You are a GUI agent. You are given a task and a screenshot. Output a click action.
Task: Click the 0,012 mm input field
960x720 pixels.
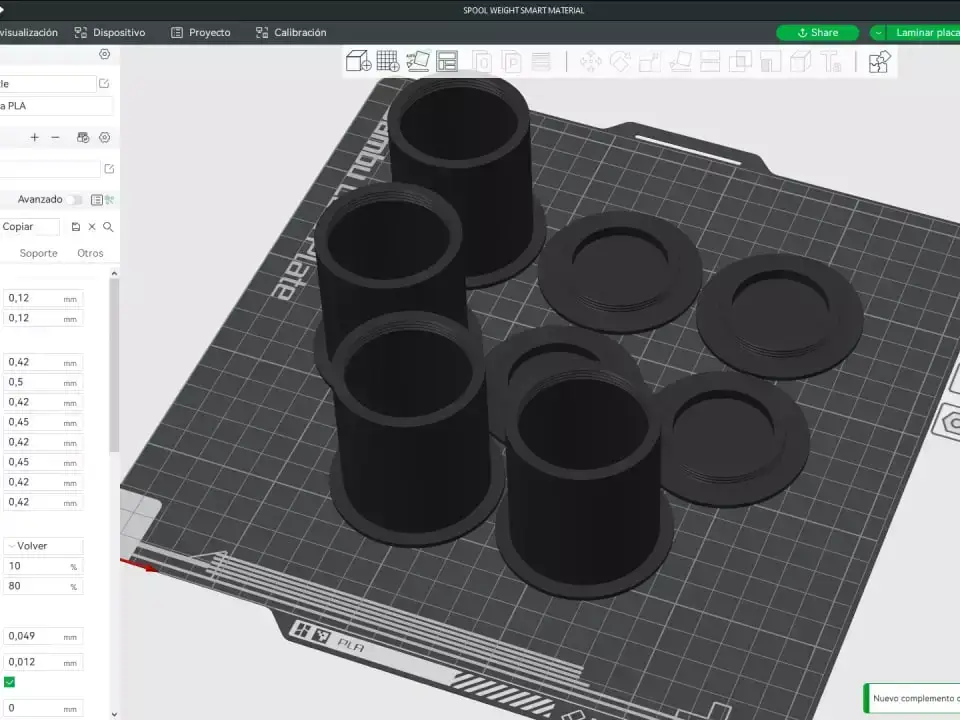coord(43,662)
